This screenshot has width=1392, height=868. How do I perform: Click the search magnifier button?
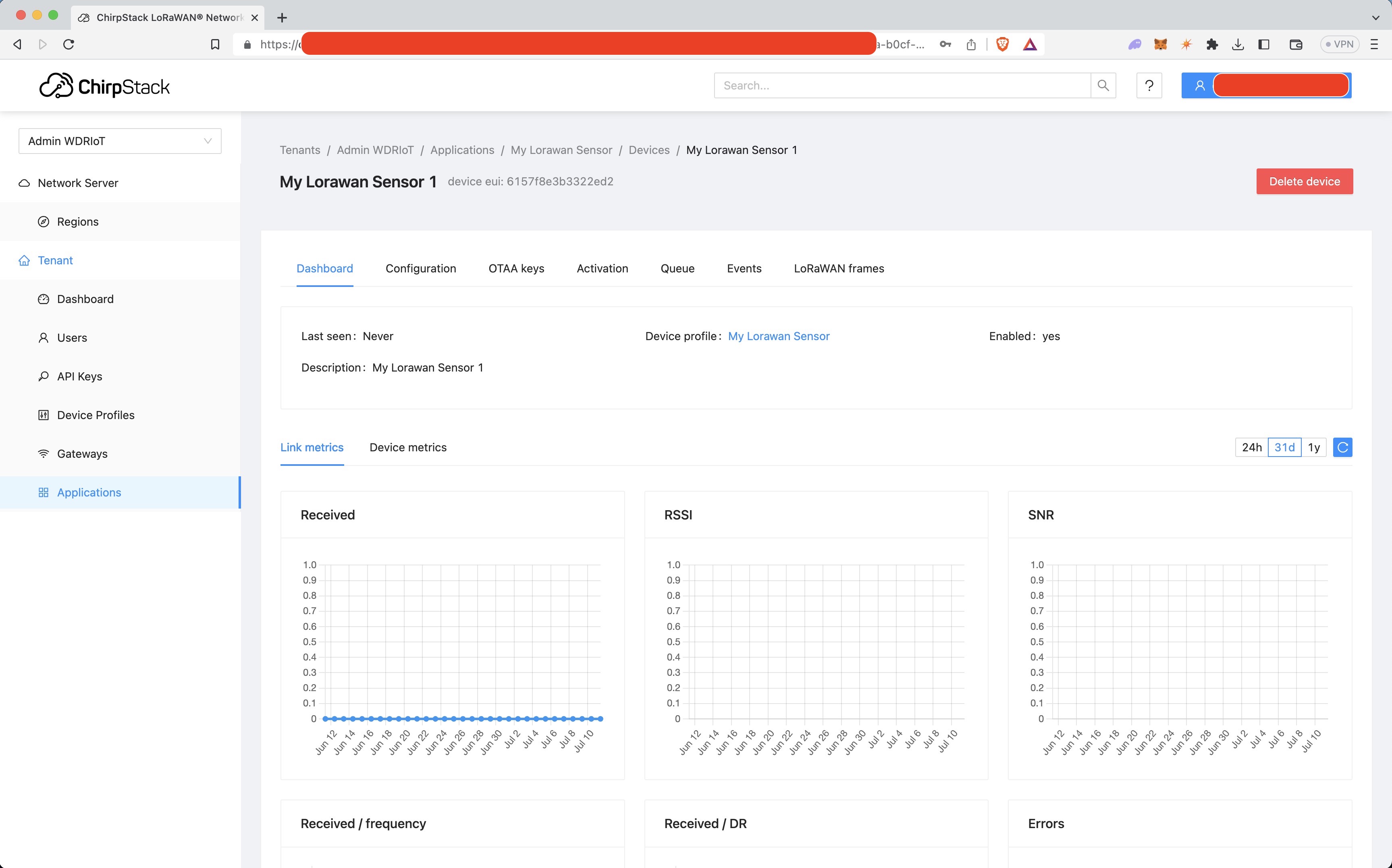coord(1103,85)
